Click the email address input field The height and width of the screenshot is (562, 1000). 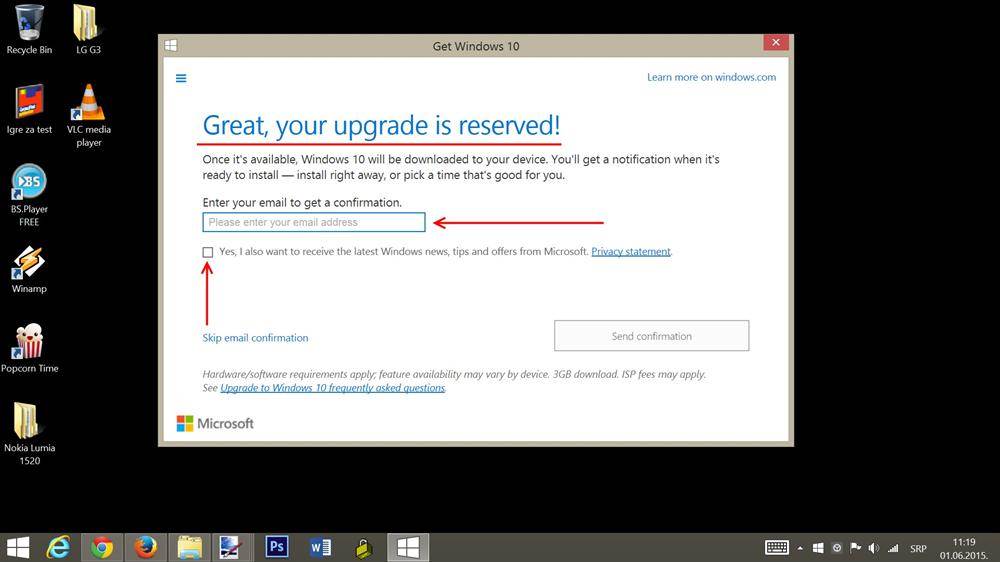pyautogui.click(x=313, y=222)
